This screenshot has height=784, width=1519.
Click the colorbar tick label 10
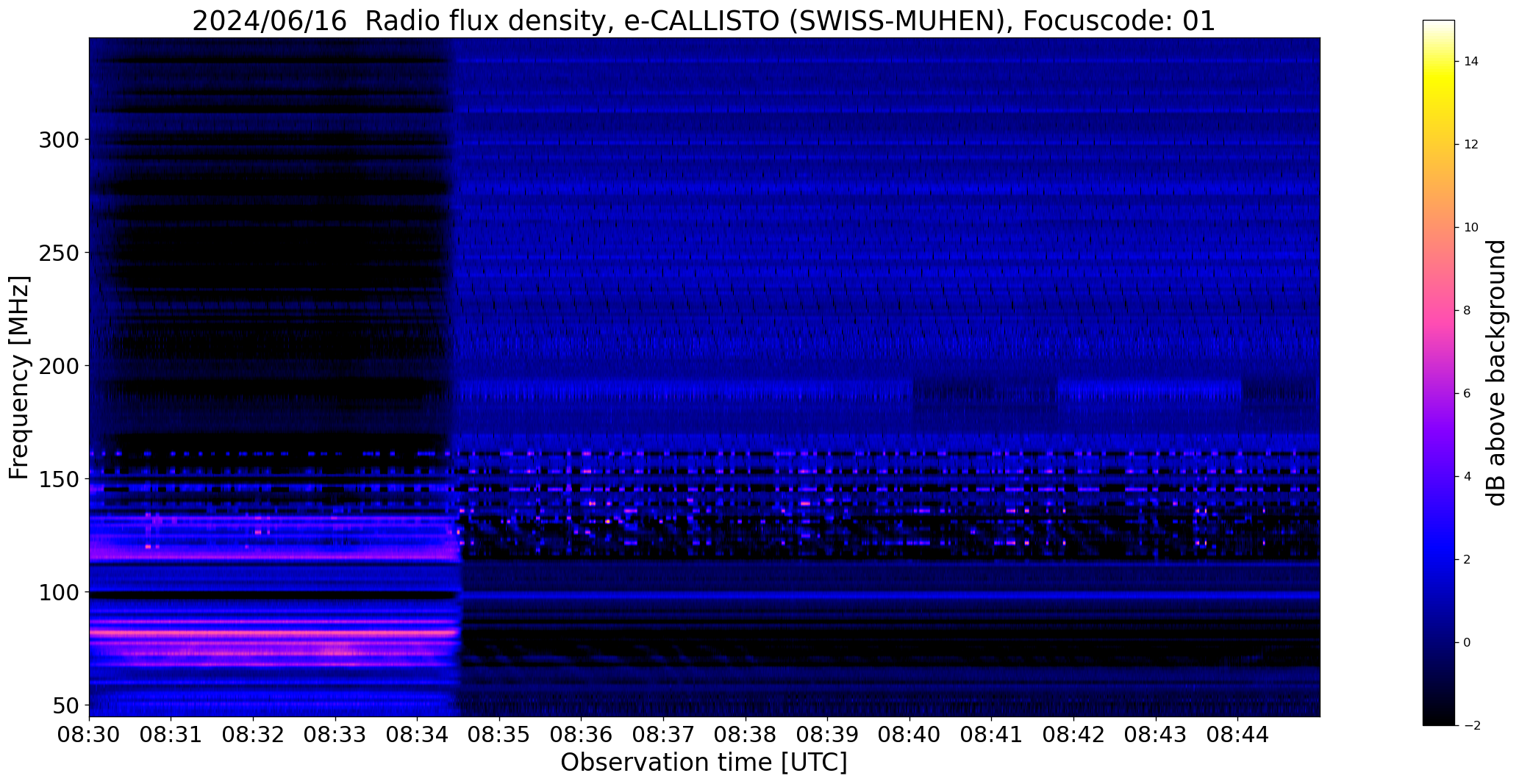pos(1471,228)
